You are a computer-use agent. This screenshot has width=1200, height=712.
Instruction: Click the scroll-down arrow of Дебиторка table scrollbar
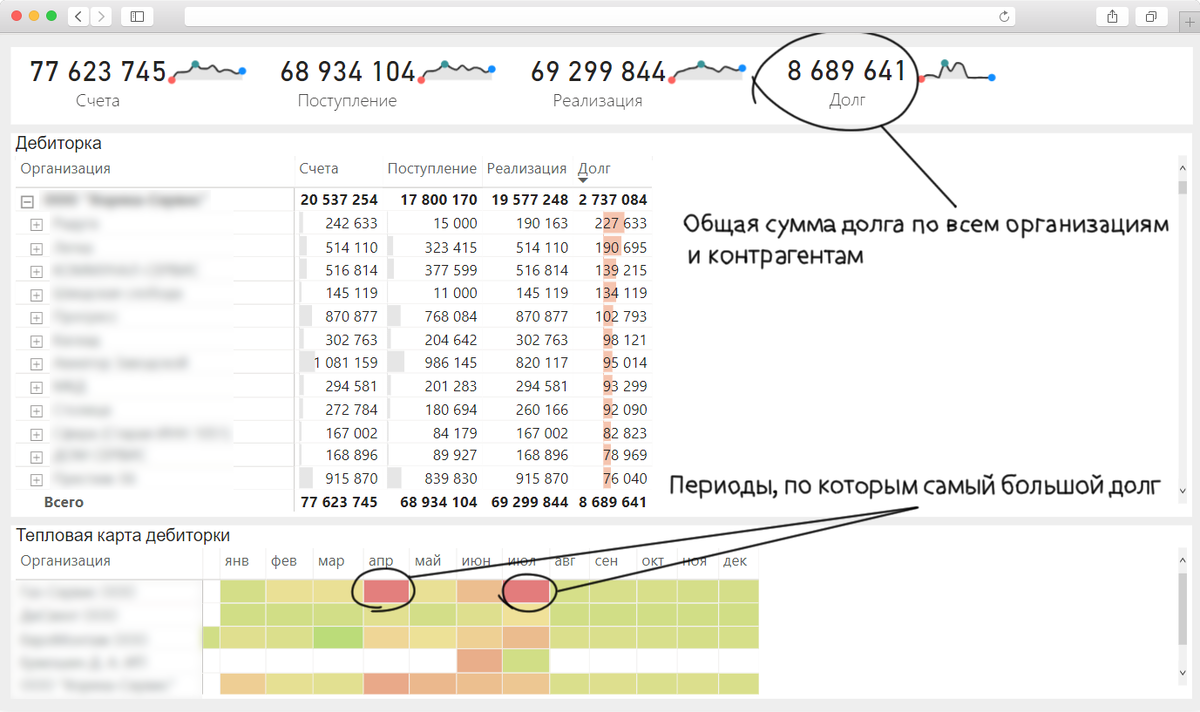tap(1183, 491)
